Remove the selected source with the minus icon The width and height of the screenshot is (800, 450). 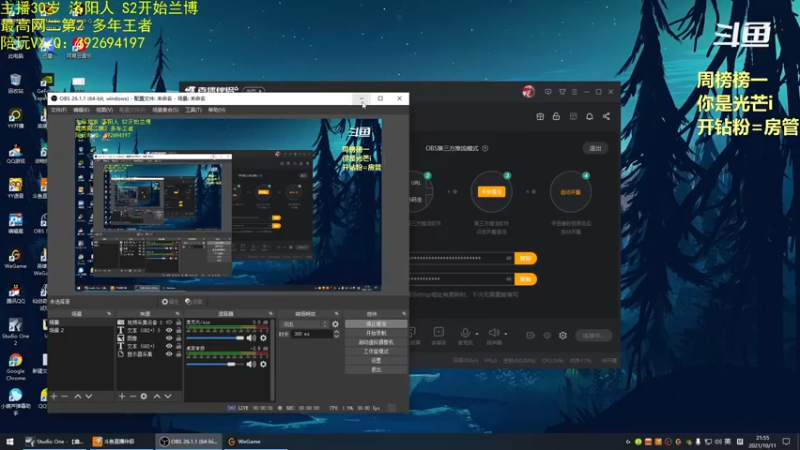point(132,396)
